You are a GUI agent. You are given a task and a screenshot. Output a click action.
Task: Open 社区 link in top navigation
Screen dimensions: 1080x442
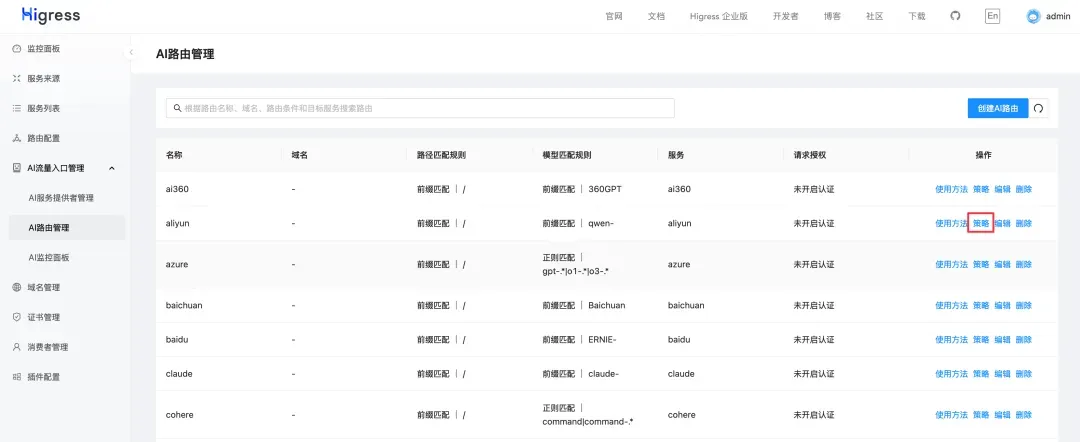coord(875,17)
